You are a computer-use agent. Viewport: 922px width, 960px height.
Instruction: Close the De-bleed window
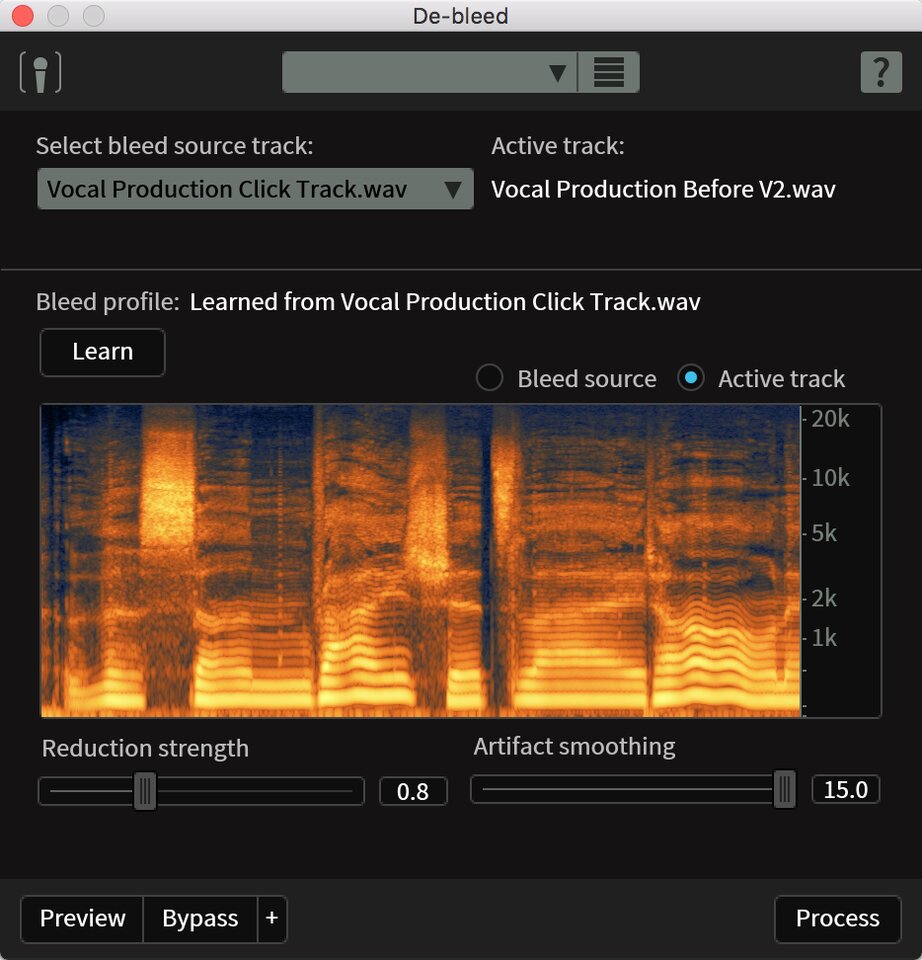[x=22, y=16]
